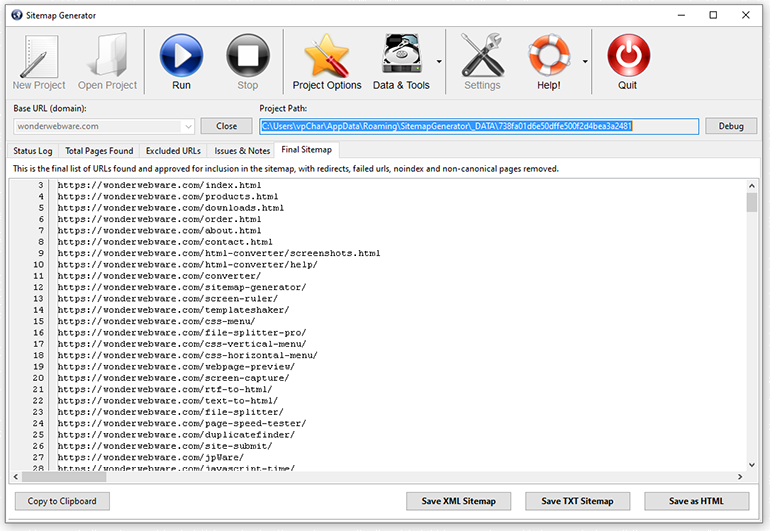Click the Stop crawl icon
Screen dimensions: 770x531
click(248, 56)
